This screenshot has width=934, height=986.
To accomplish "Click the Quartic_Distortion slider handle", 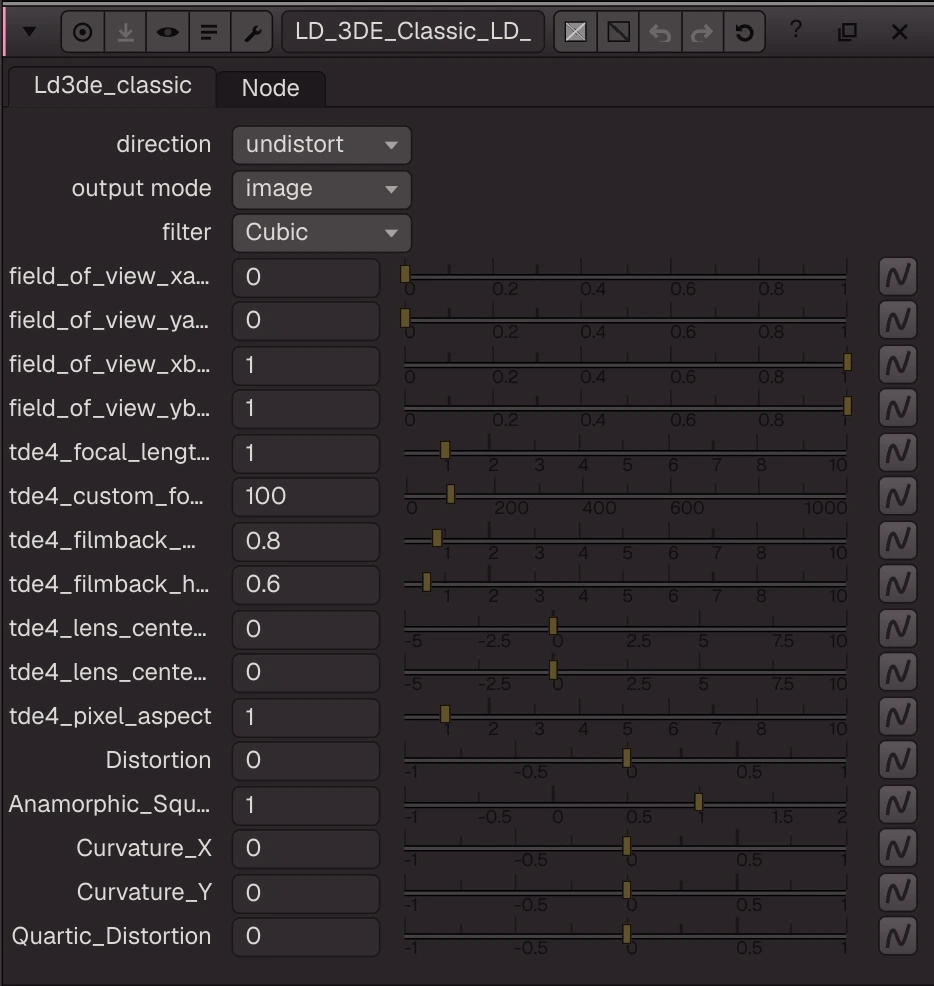I will tap(626, 934).
